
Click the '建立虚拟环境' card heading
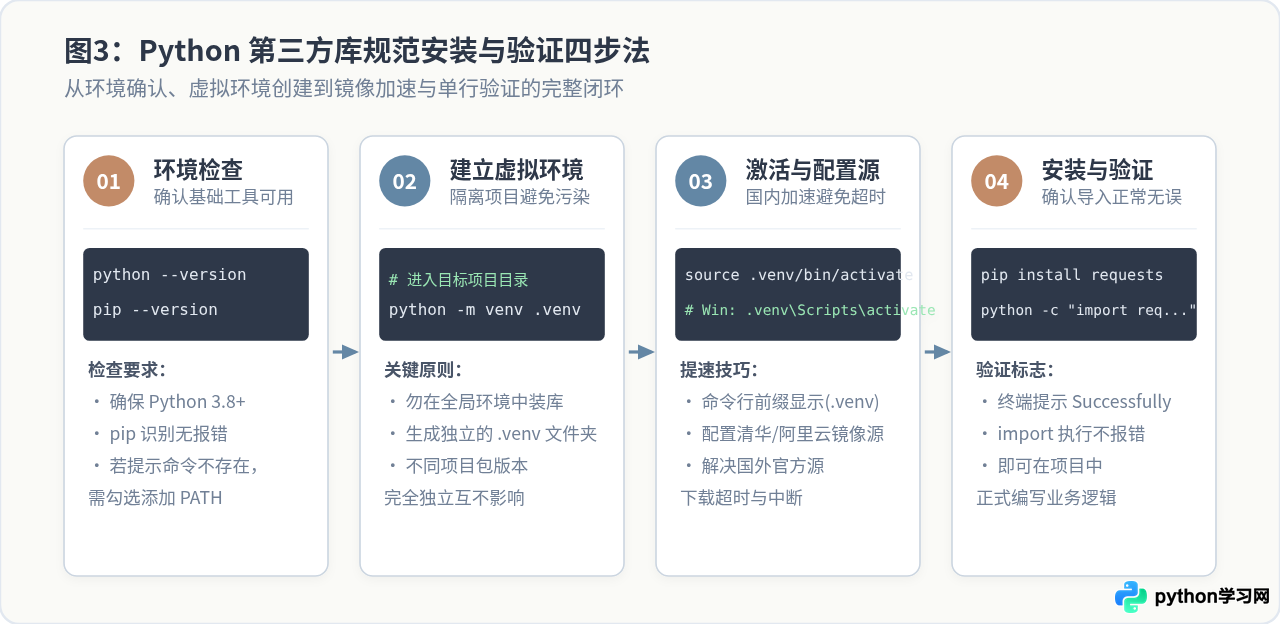tap(517, 169)
